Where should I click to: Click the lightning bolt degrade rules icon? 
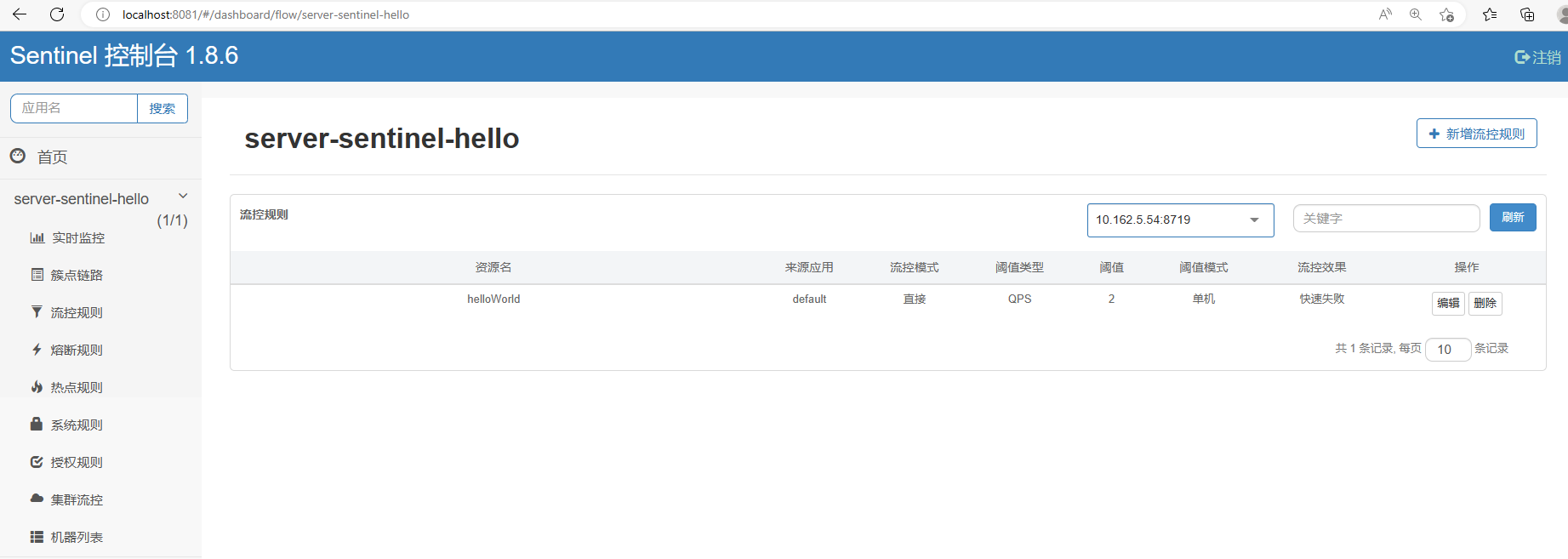(37, 349)
